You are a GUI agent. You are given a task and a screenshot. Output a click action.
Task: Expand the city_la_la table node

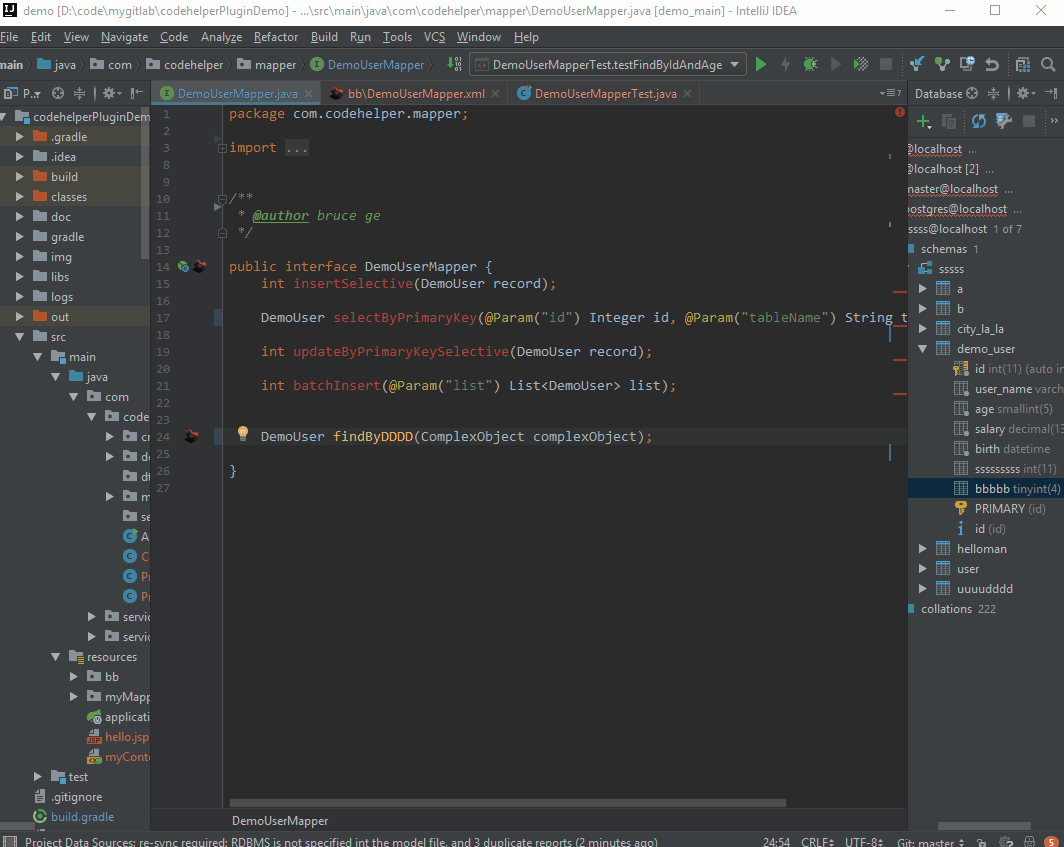pos(923,328)
